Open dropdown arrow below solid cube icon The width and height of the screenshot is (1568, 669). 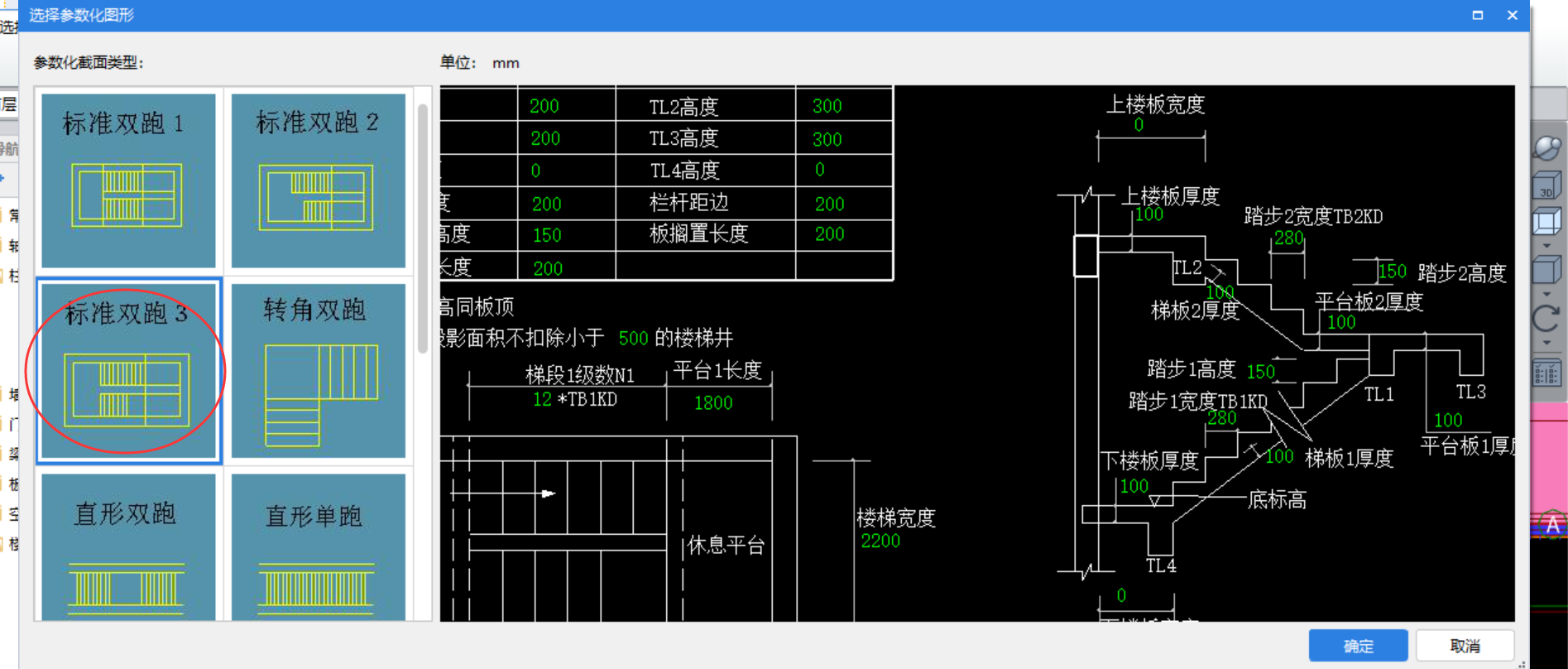coord(1546,293)
